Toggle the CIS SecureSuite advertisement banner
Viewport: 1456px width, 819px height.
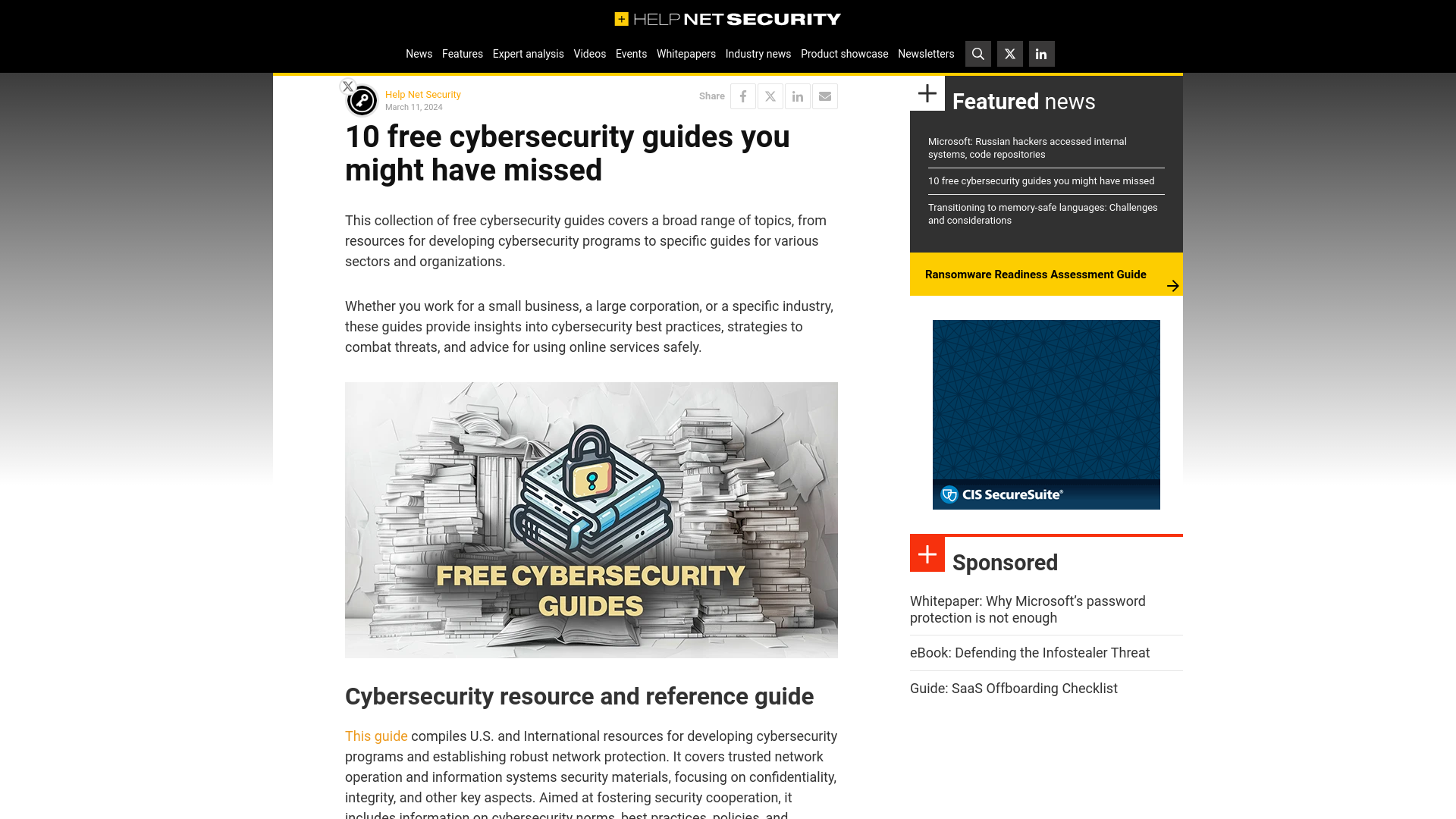pos(1046,414)
